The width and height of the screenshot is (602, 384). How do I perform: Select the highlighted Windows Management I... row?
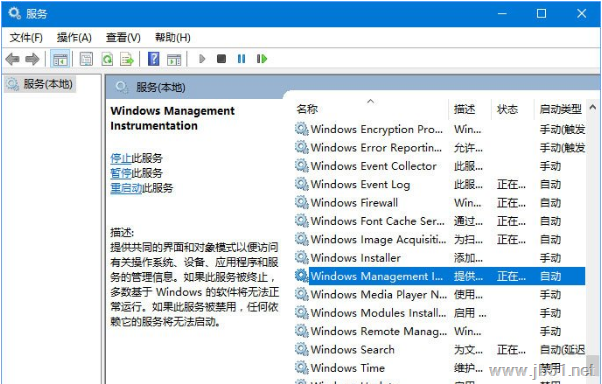point(440,276)
